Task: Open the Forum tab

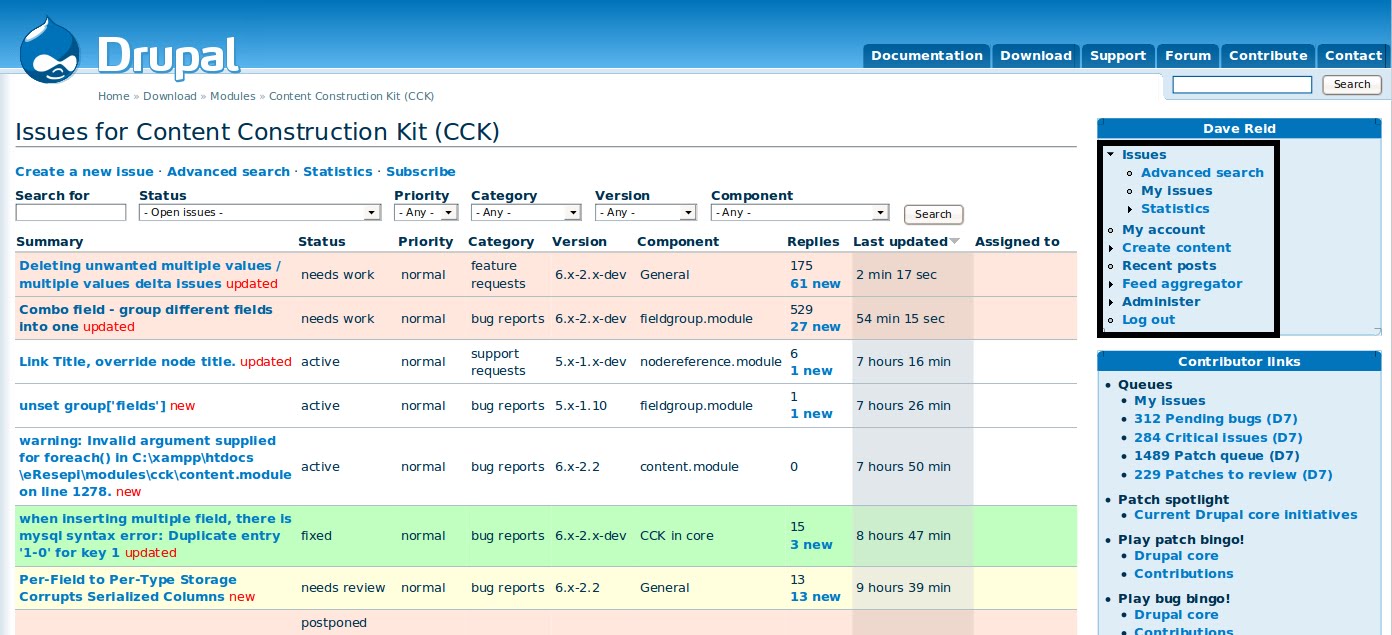Action: (1188, 56)
